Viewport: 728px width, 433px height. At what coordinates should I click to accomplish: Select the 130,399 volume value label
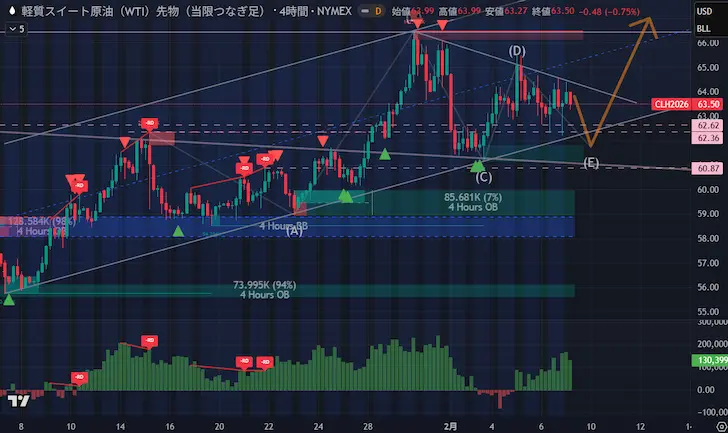coord(706,359)
